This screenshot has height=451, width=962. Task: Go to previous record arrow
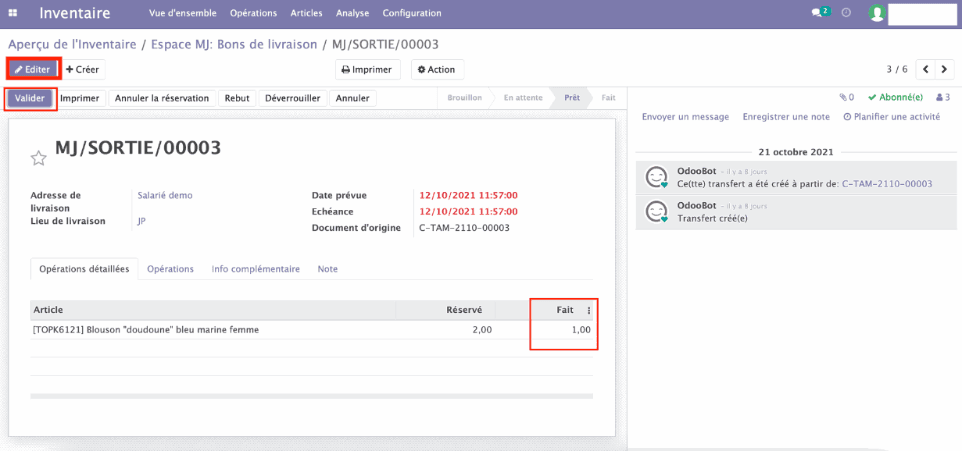click(926, 69)
